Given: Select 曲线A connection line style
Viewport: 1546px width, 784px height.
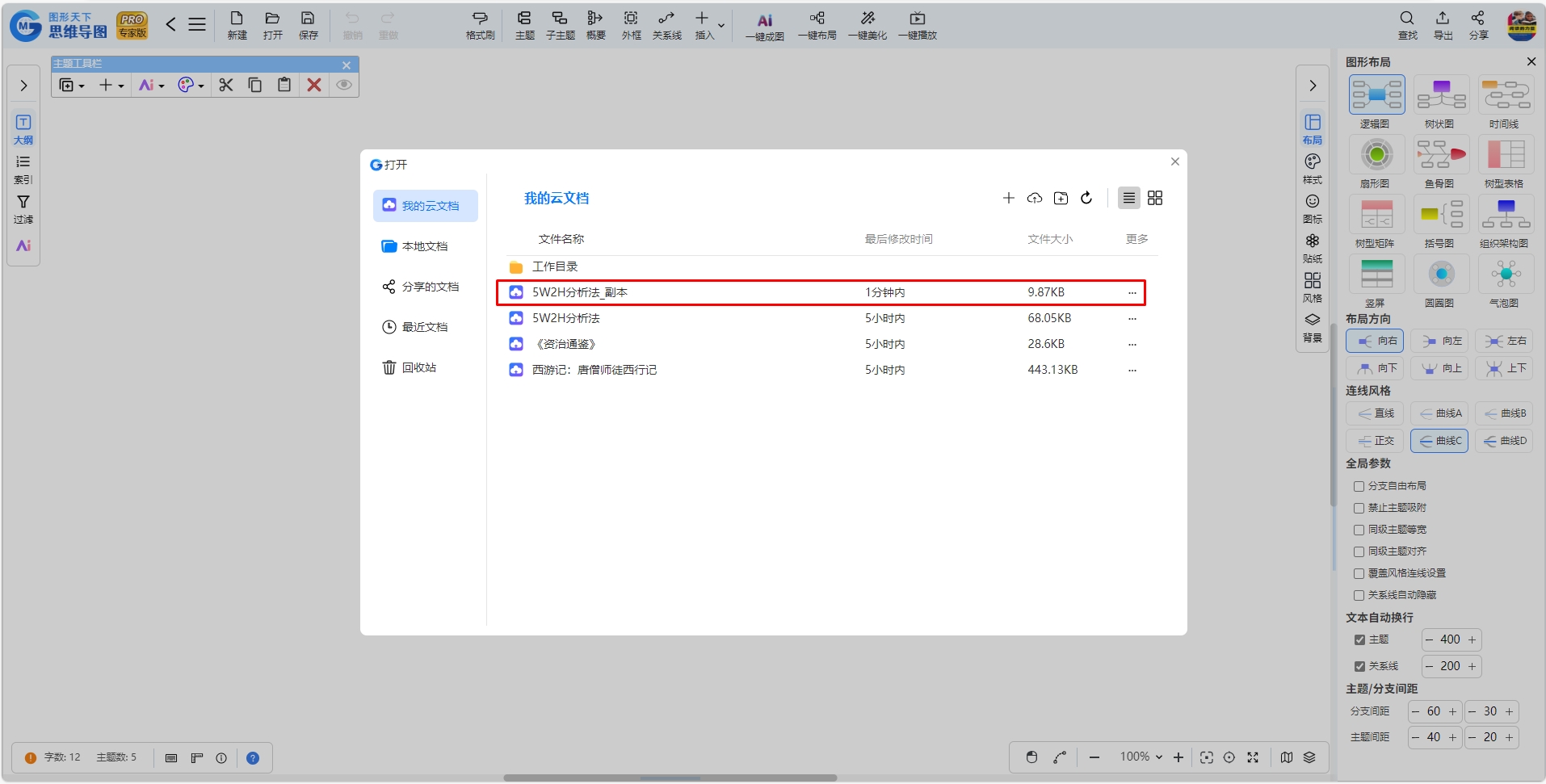Looking at the screenshot, I should click(x=1441, y=413).
